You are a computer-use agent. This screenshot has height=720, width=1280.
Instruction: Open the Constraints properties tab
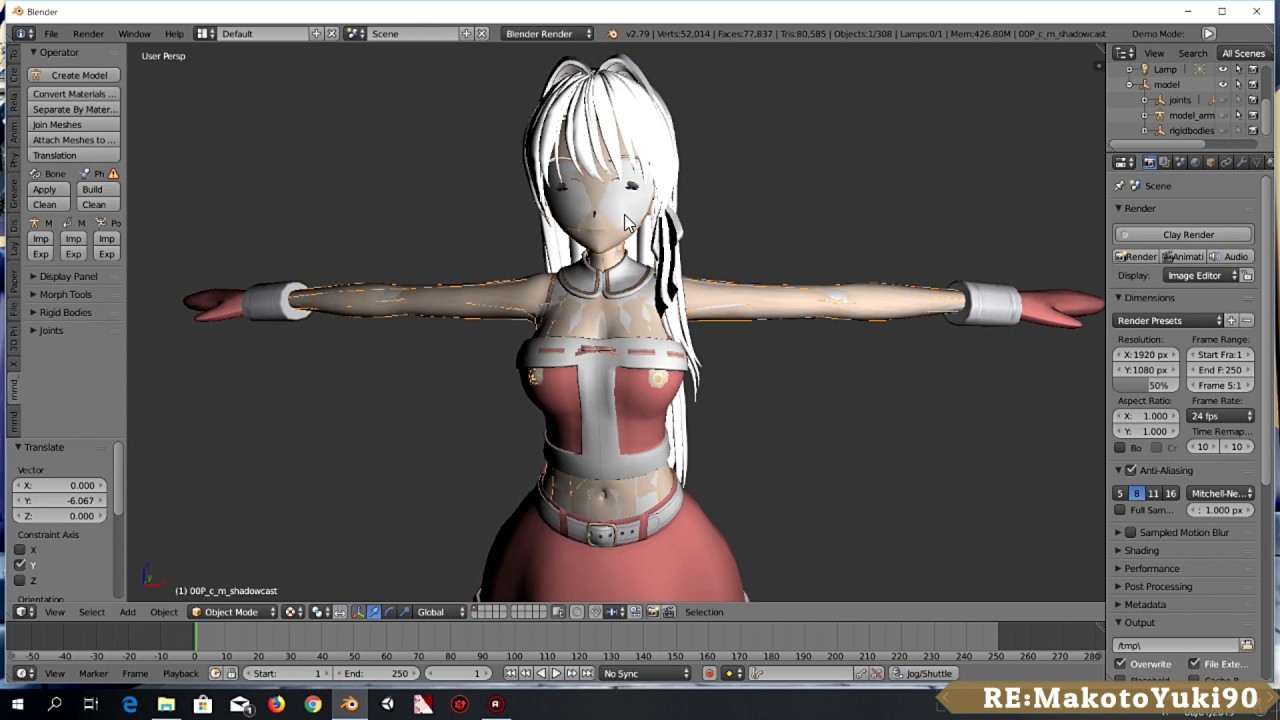(1226, 162)
